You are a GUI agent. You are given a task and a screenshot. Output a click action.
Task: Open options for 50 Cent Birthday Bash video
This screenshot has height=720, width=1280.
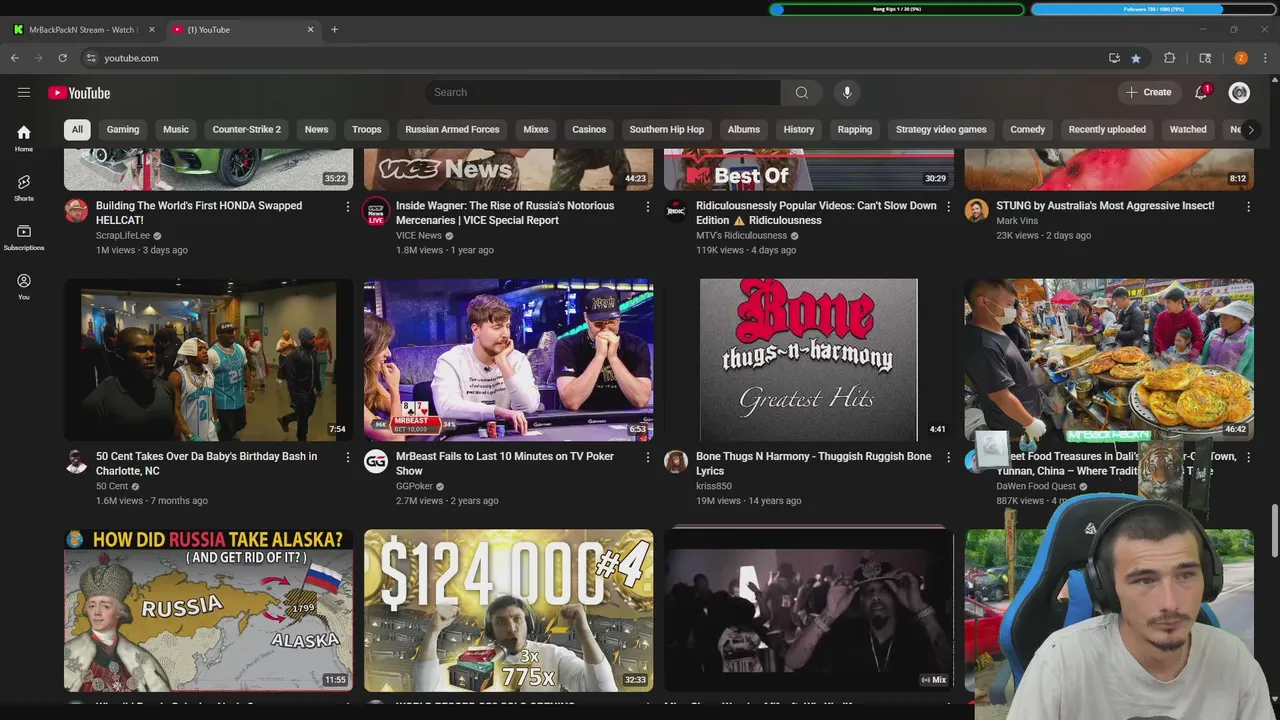click(x=348, y=457)
